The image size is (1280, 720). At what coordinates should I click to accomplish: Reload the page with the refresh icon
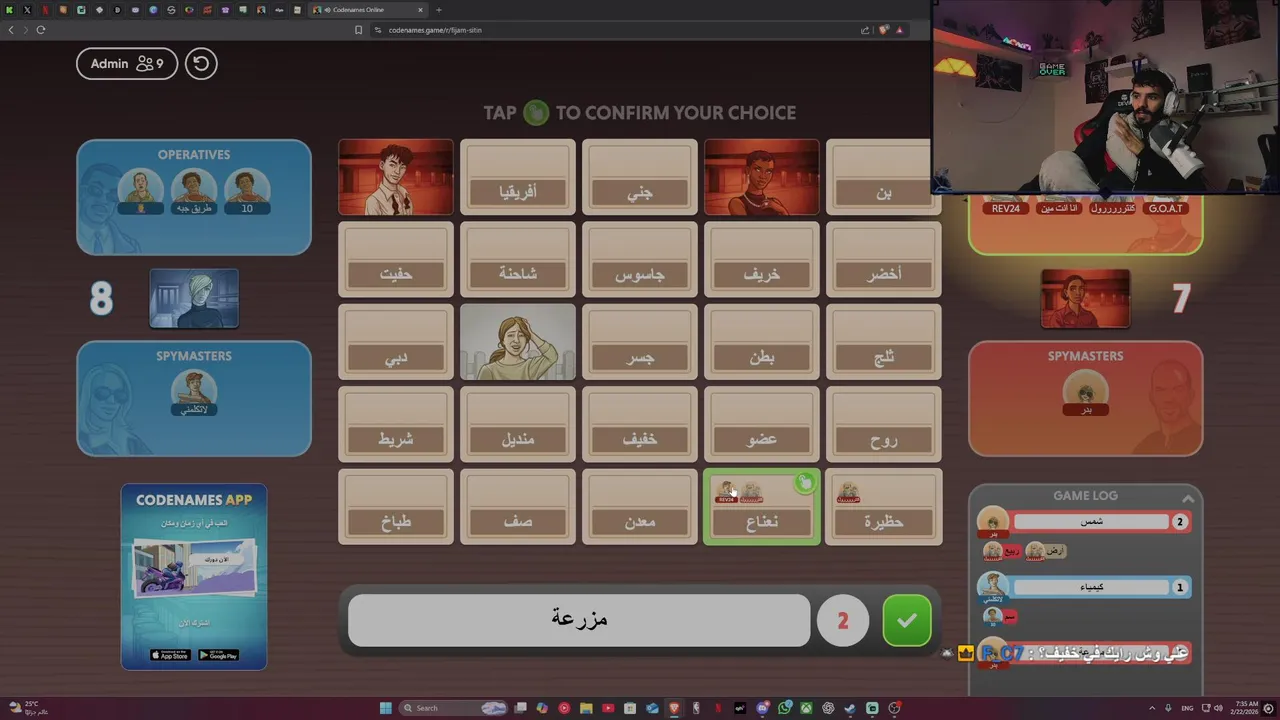[x=41, y=30]
